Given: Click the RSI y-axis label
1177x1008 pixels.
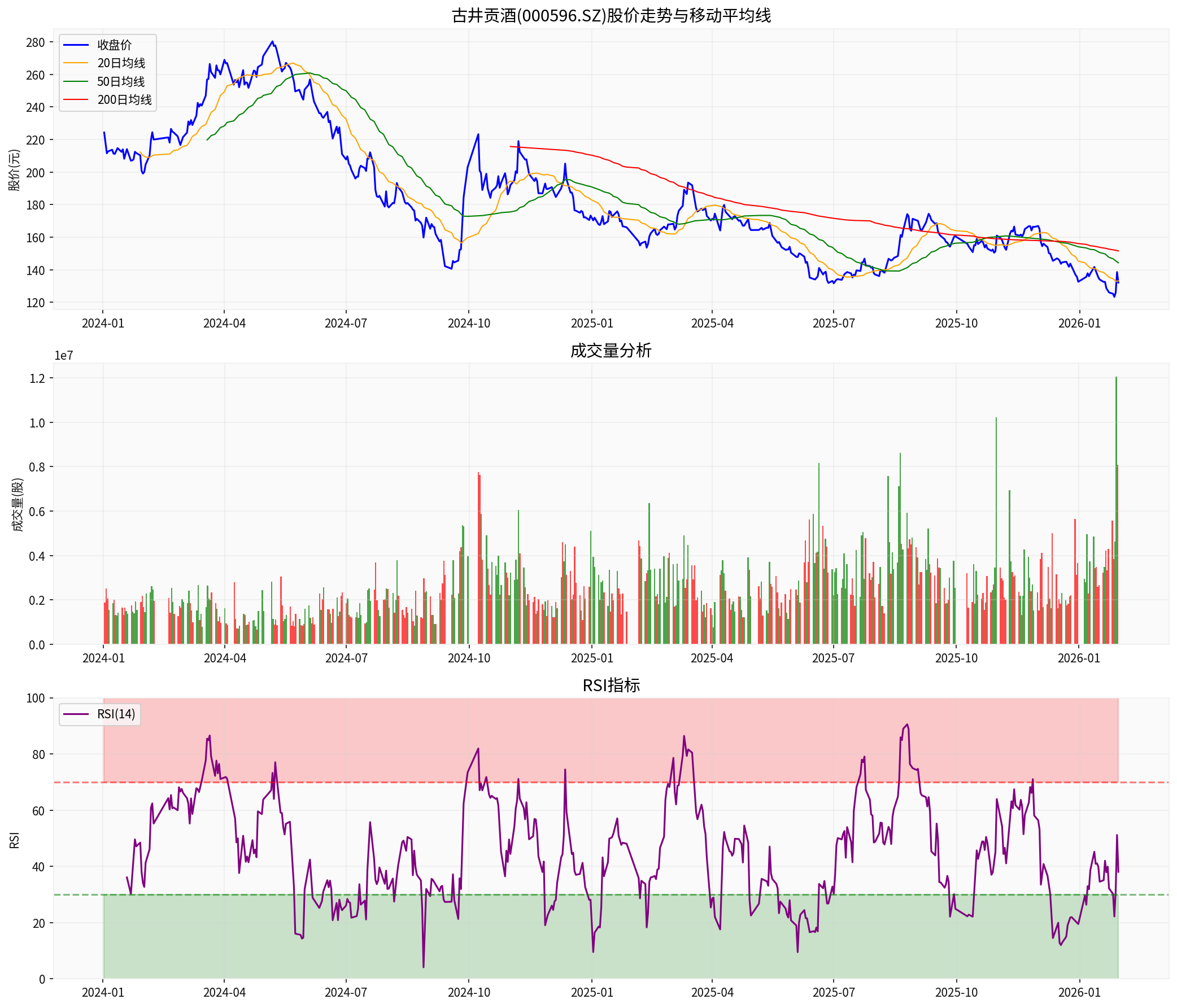Looking at the screenshot, I should coord(15,840).
